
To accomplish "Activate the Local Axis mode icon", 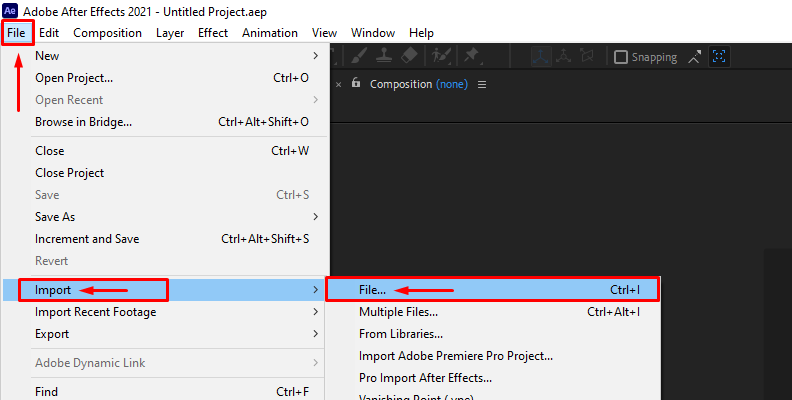I will 541,57.
